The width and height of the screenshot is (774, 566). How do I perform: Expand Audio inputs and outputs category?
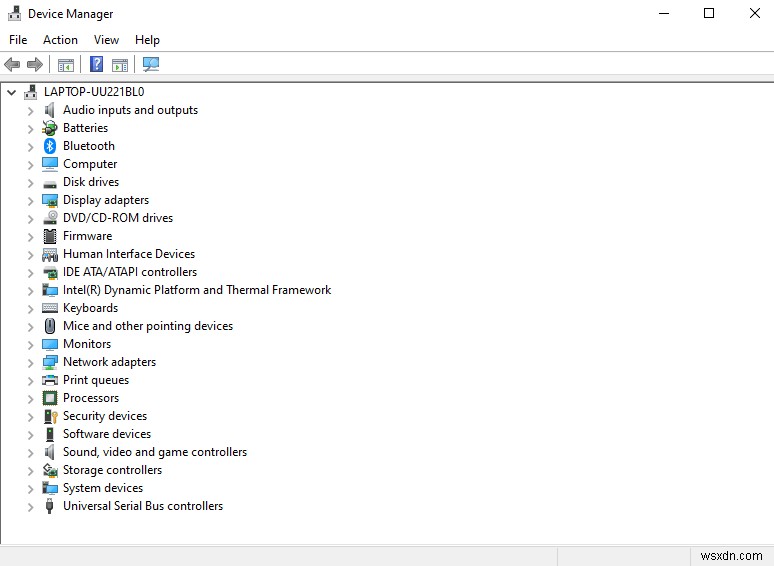pos(31,111)
